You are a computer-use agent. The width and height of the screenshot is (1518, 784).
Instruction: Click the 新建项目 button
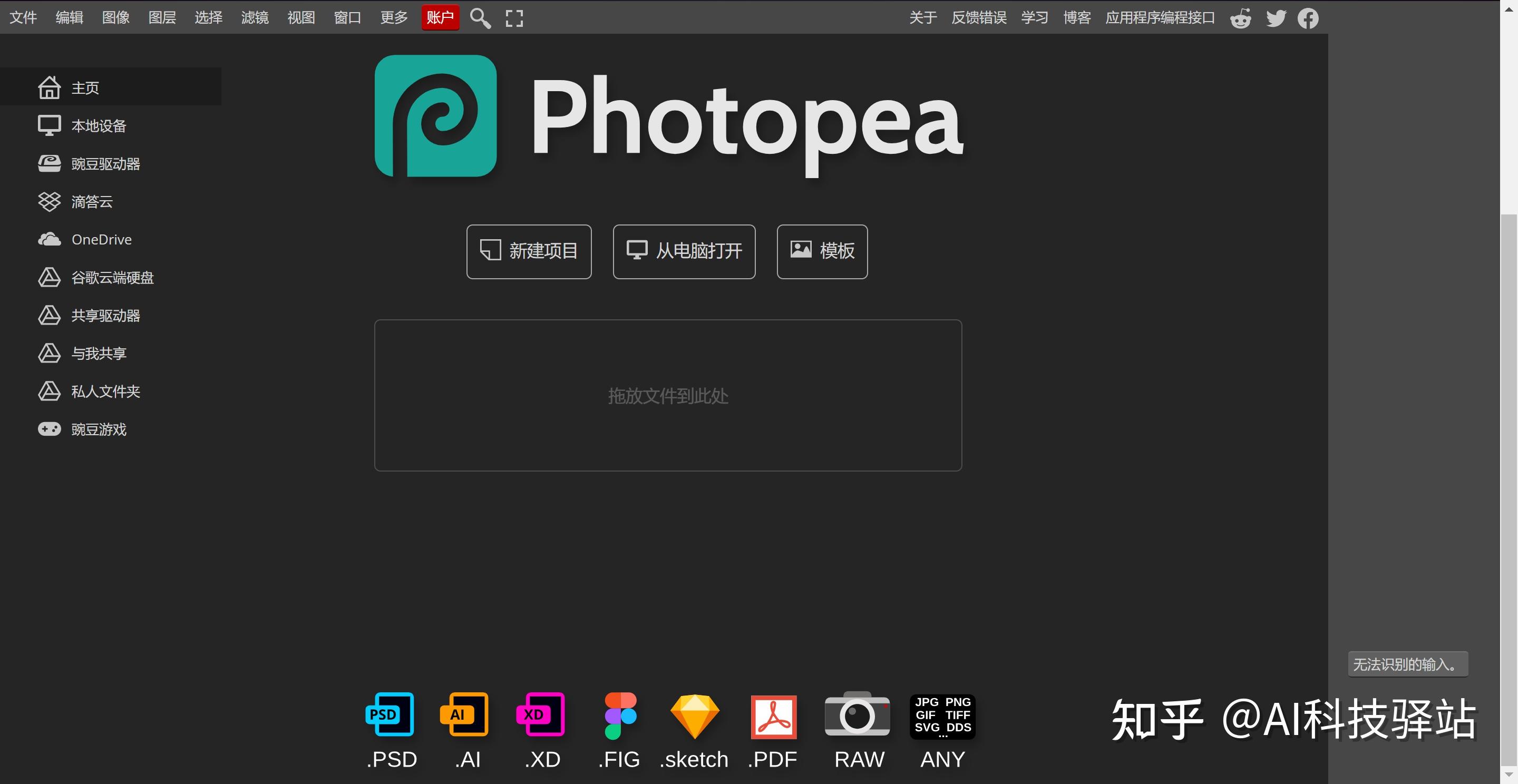pyautogui.click(x=529, y=251)
